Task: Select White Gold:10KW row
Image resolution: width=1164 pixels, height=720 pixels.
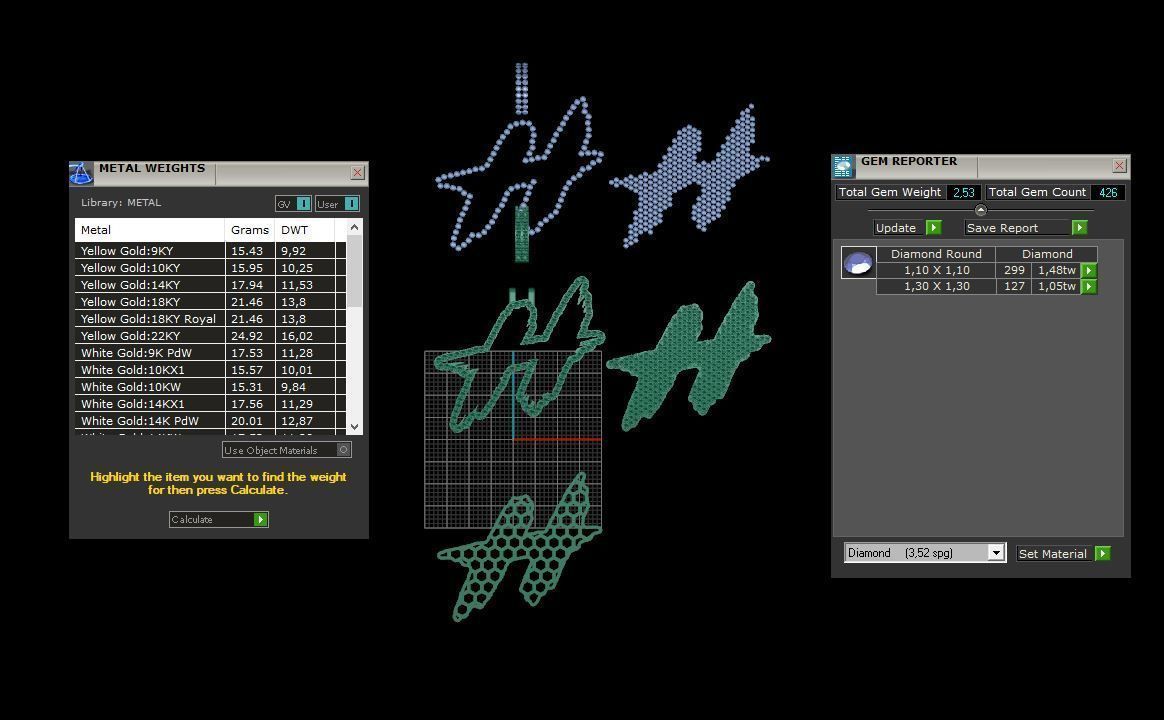Action: point(210,387)
